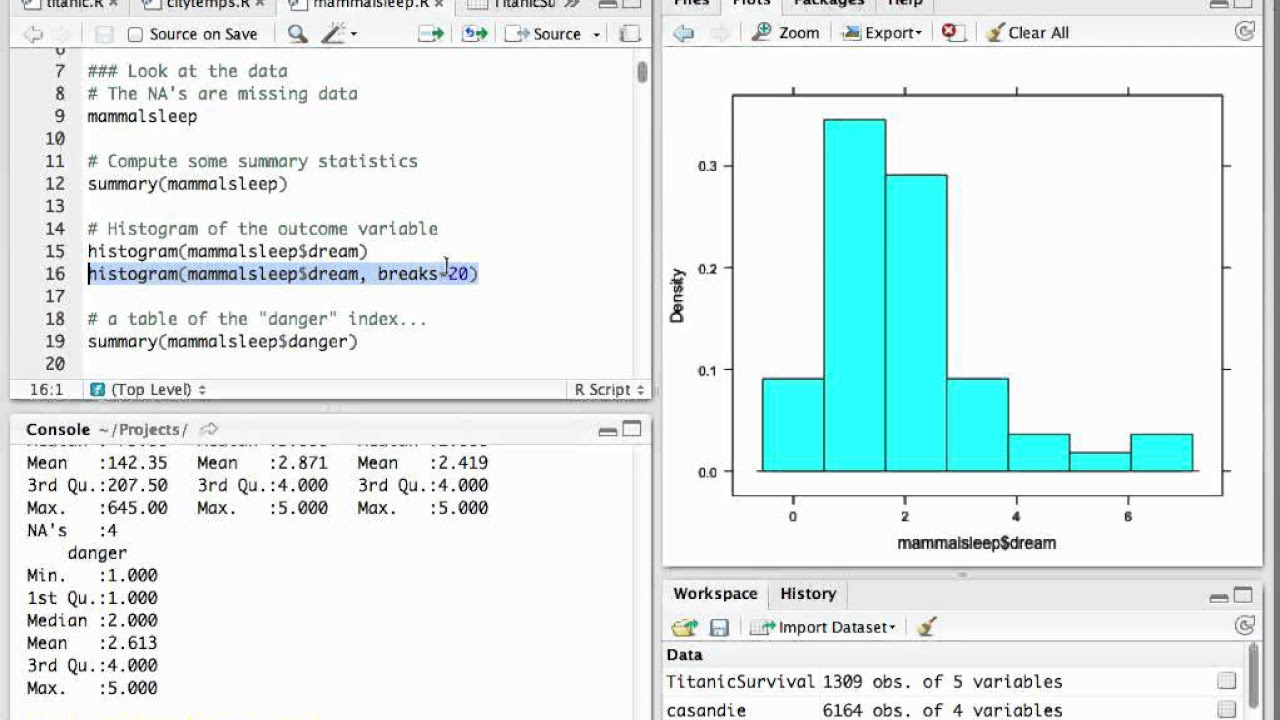View casandie table grid icon
Image resolution: width=1280 pixels, height=720 pixels.
[x=1227, y=710]
